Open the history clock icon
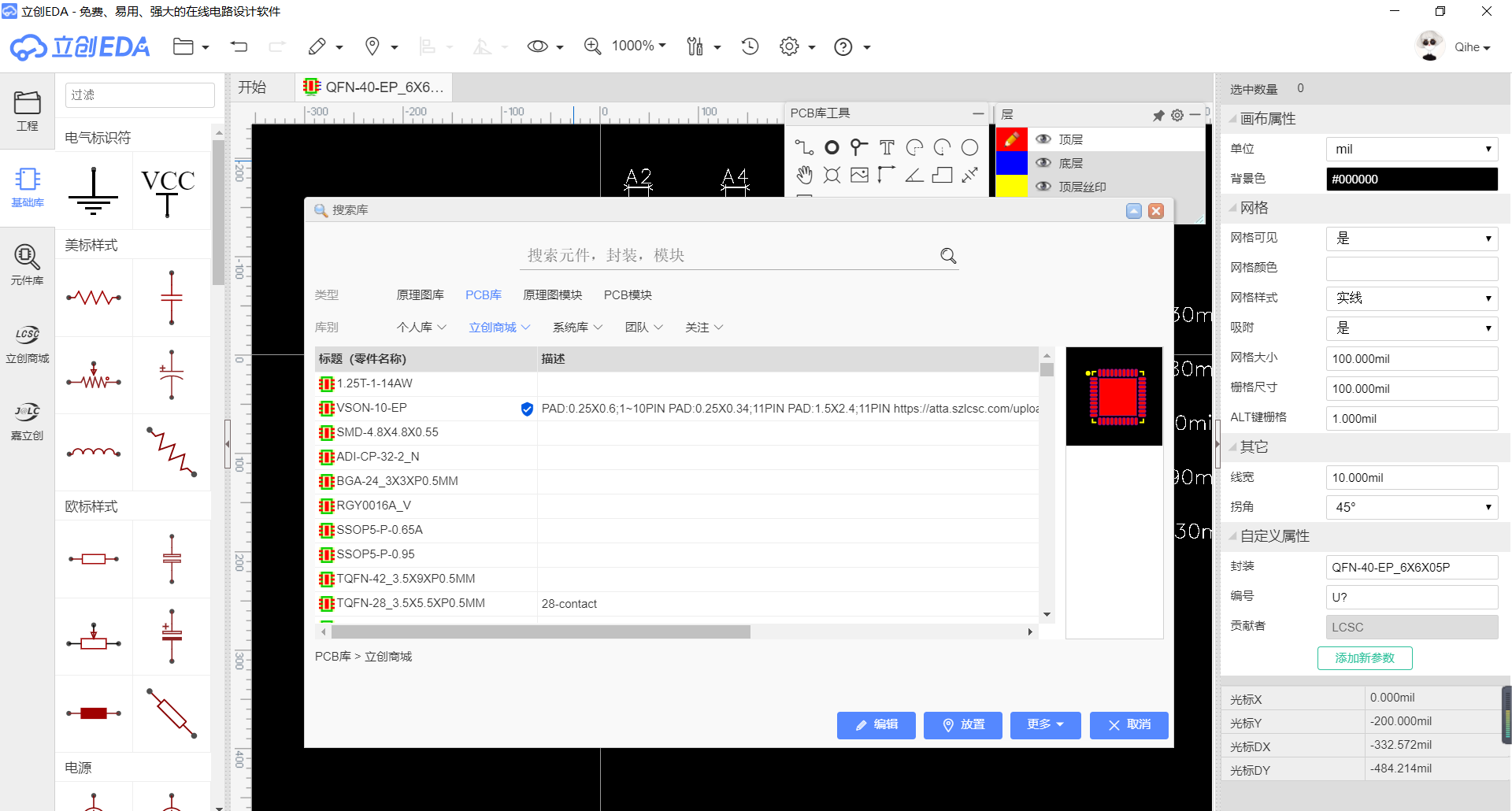This screenshot has height=811, width=1512. [750, 46]
